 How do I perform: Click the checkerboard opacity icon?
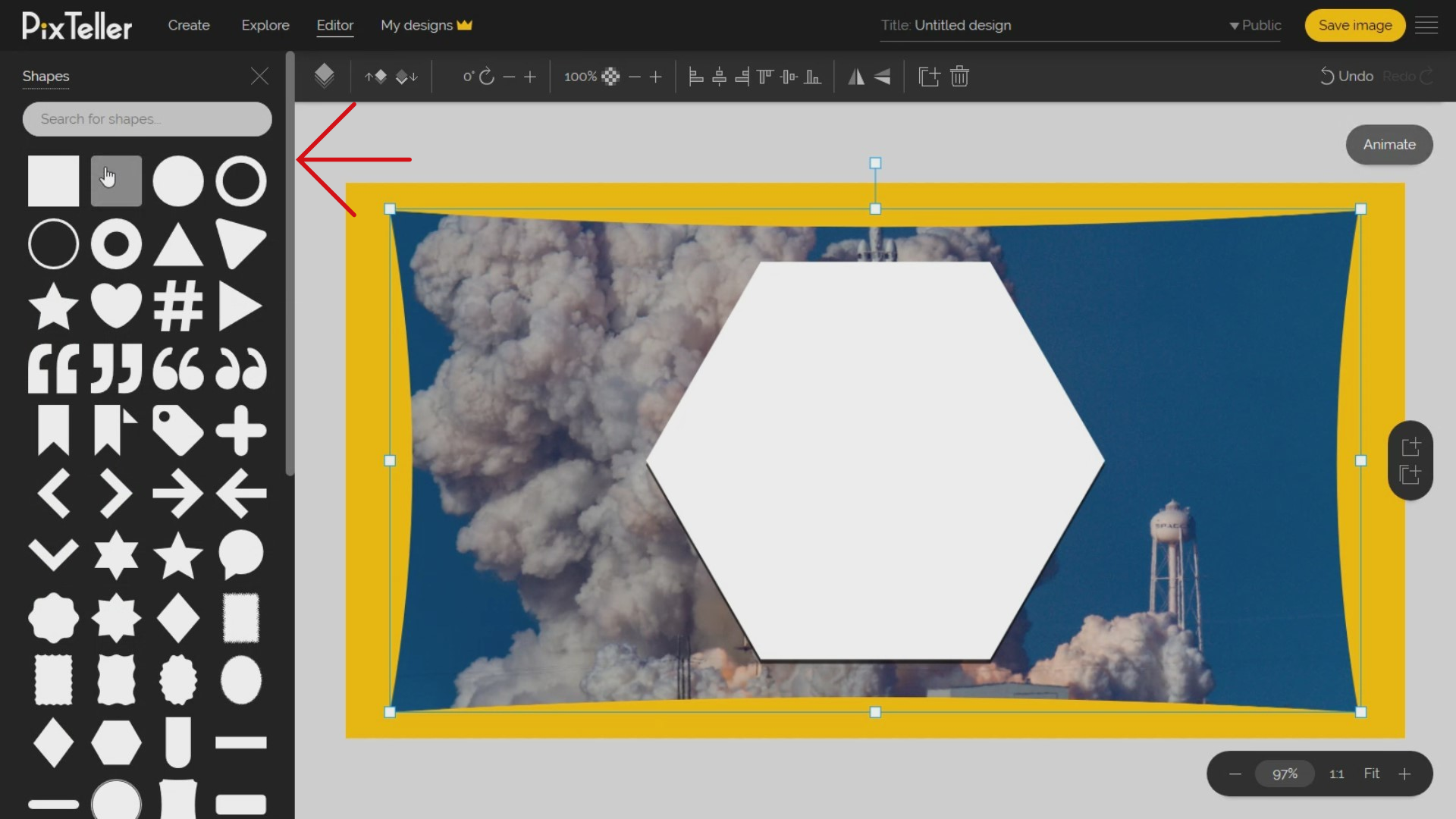click(610, 77)
